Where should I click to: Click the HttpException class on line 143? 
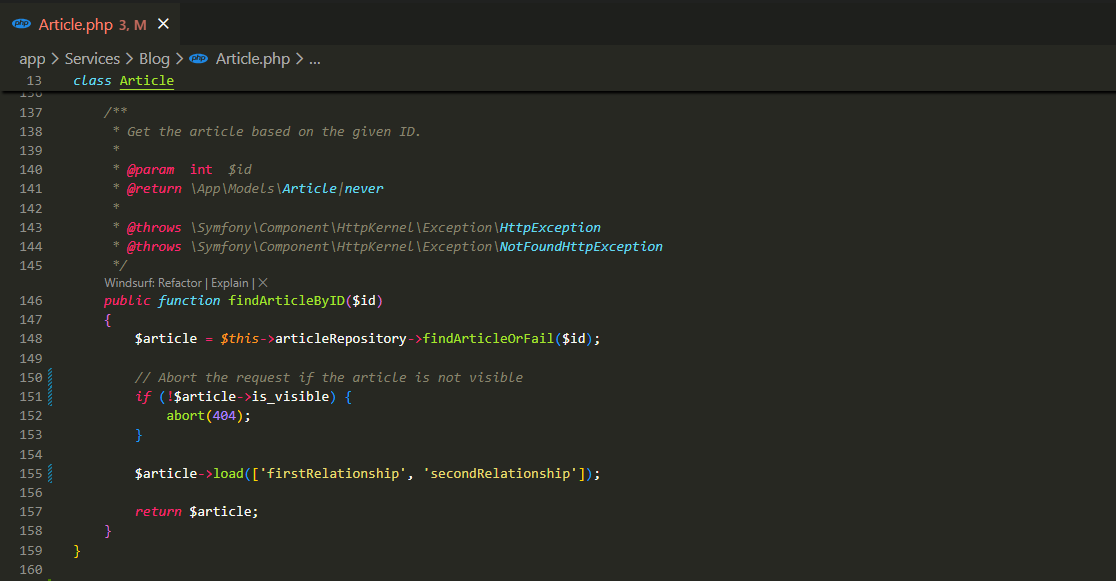550,227
